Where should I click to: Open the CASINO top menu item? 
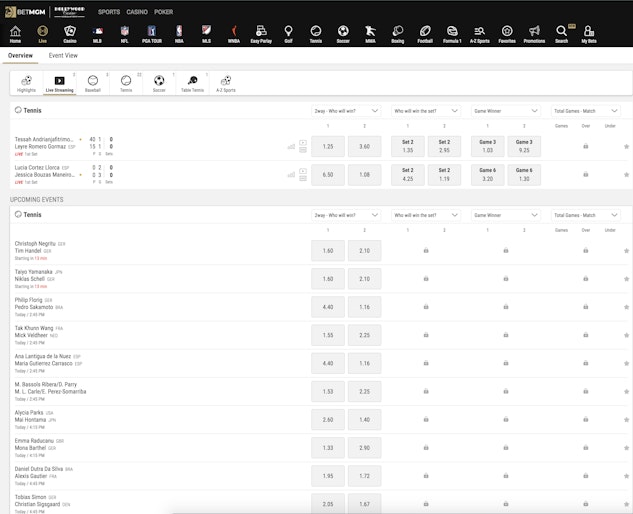click(137, 12)
